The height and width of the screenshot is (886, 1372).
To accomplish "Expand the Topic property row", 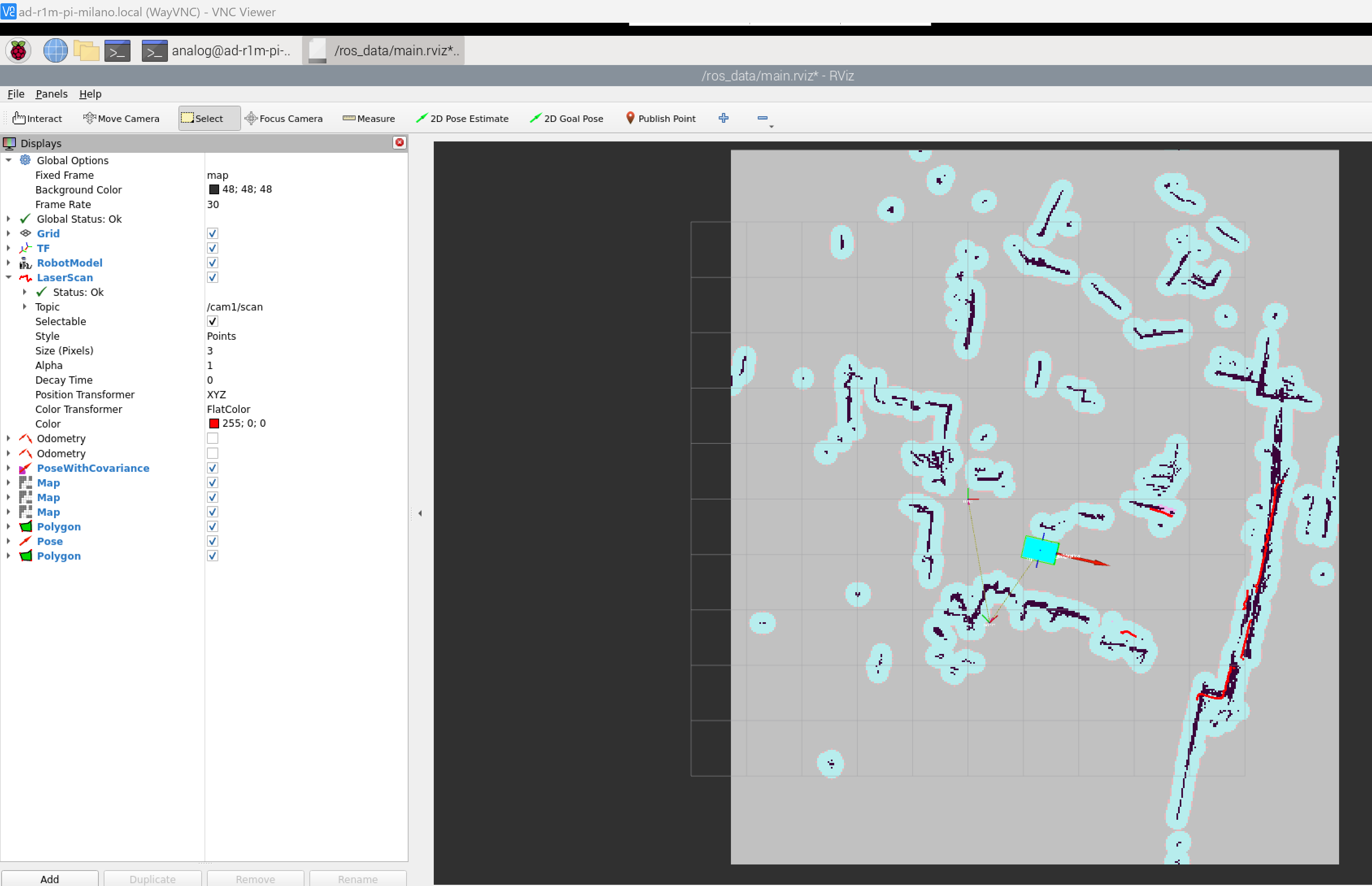I will pos(25,307).
